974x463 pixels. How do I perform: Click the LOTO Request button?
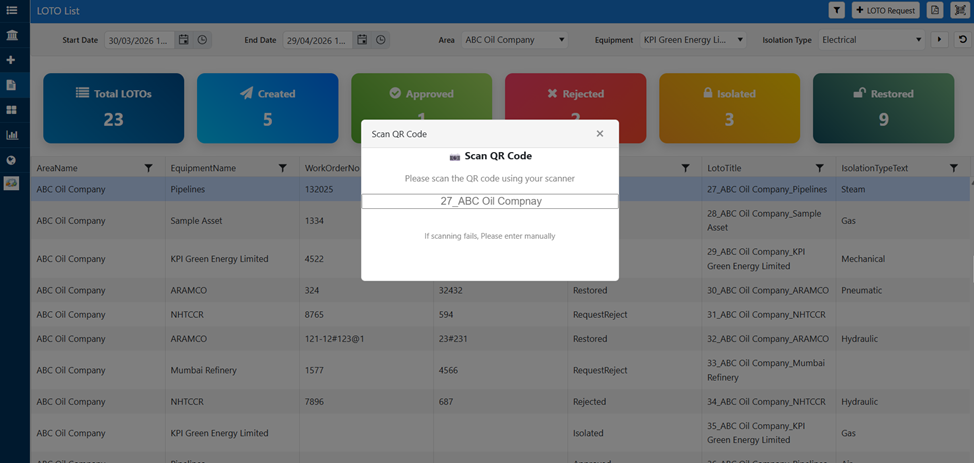point(886,10)
